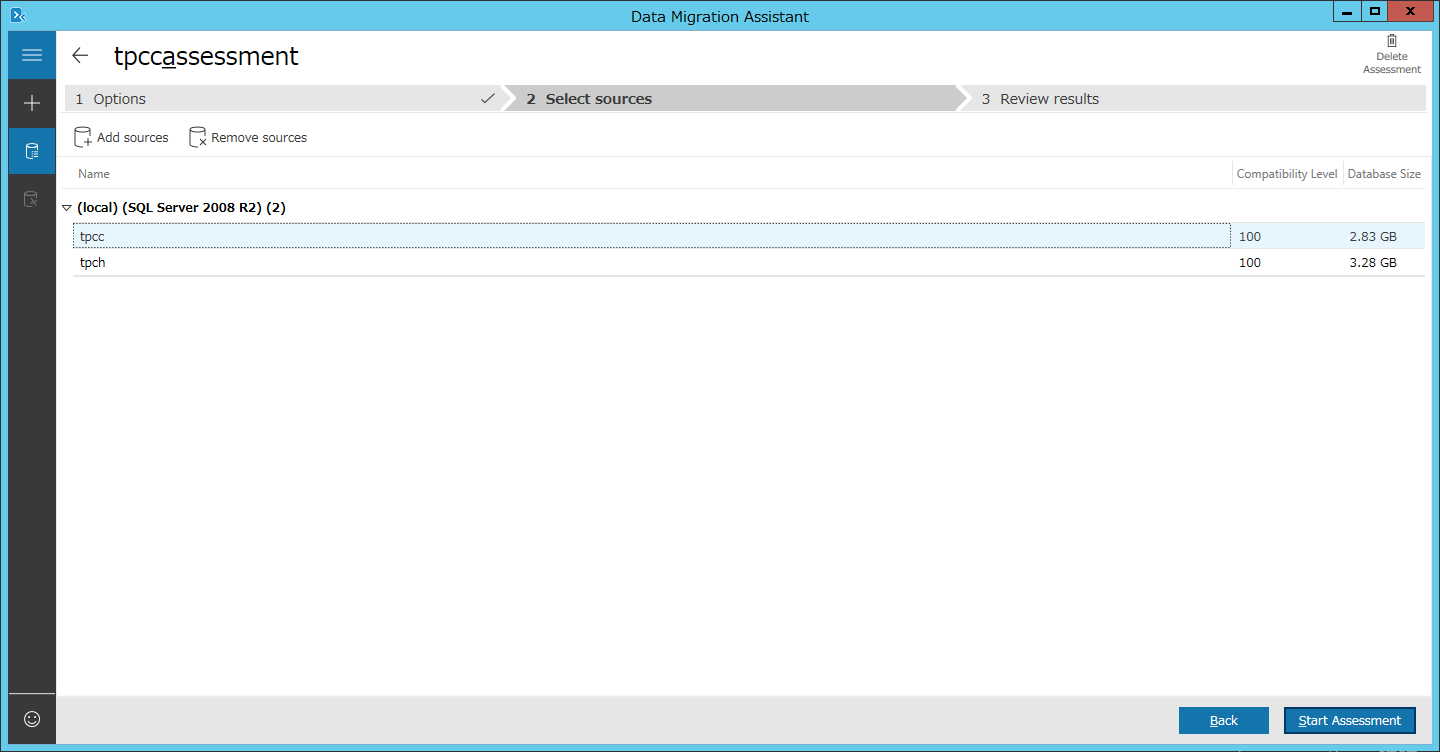This screenshot has width=1440, height=752.
Task: Click the Add sources toolbar button
Action: tap(121, 137)
